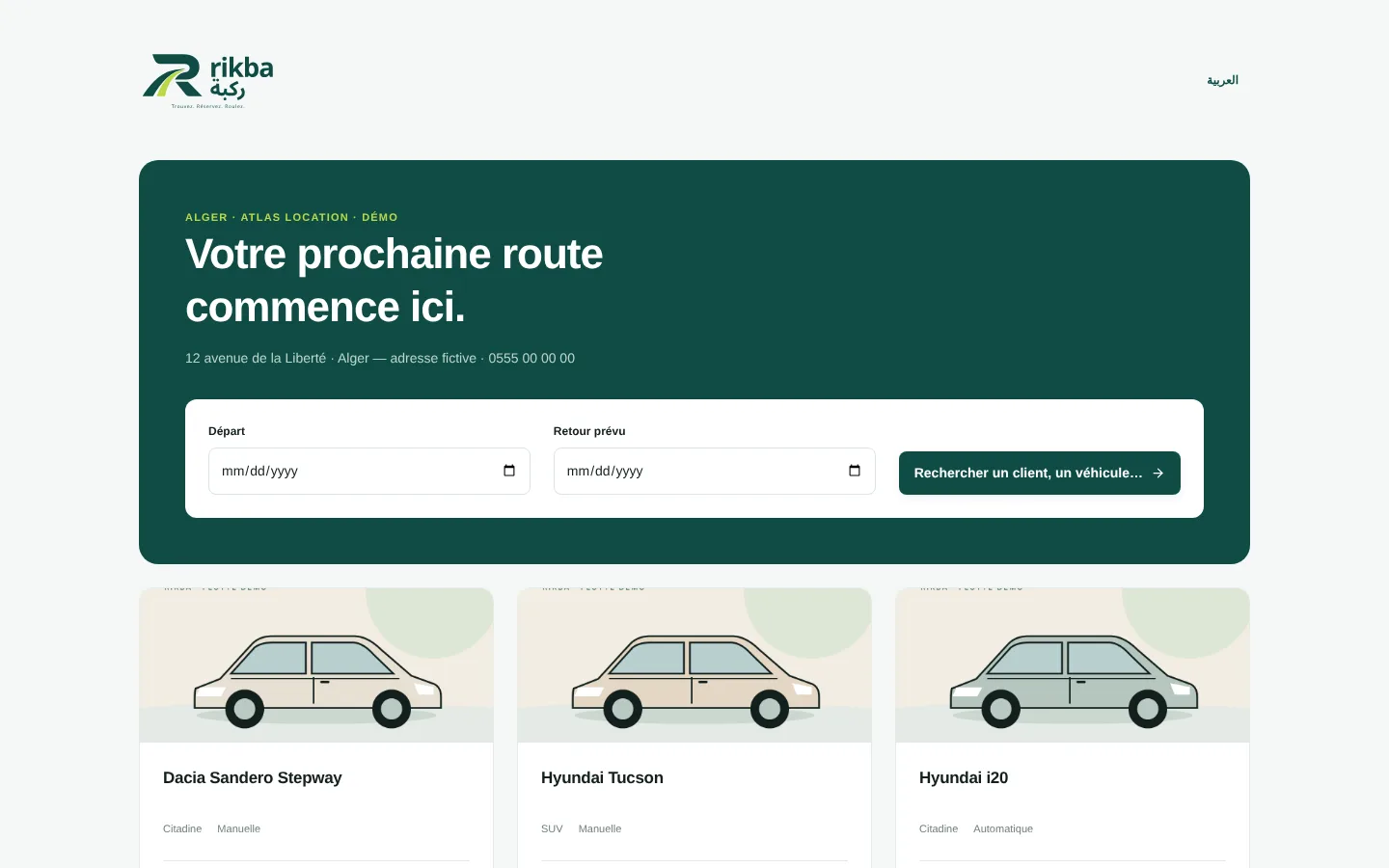
Task: Click the Rikba logo
Action: point(208,81)
